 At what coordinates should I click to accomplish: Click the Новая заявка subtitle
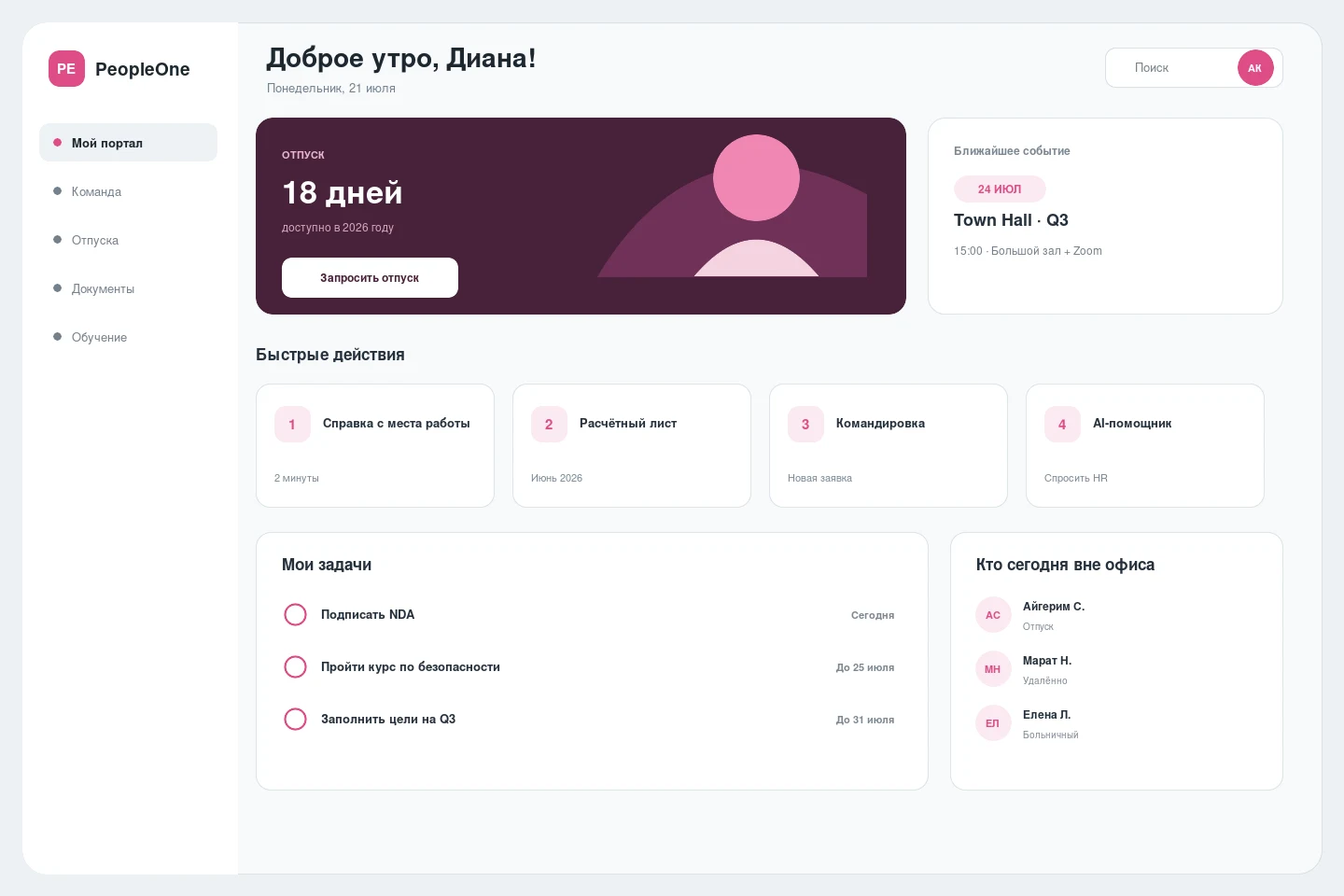[x=819, y=478]
